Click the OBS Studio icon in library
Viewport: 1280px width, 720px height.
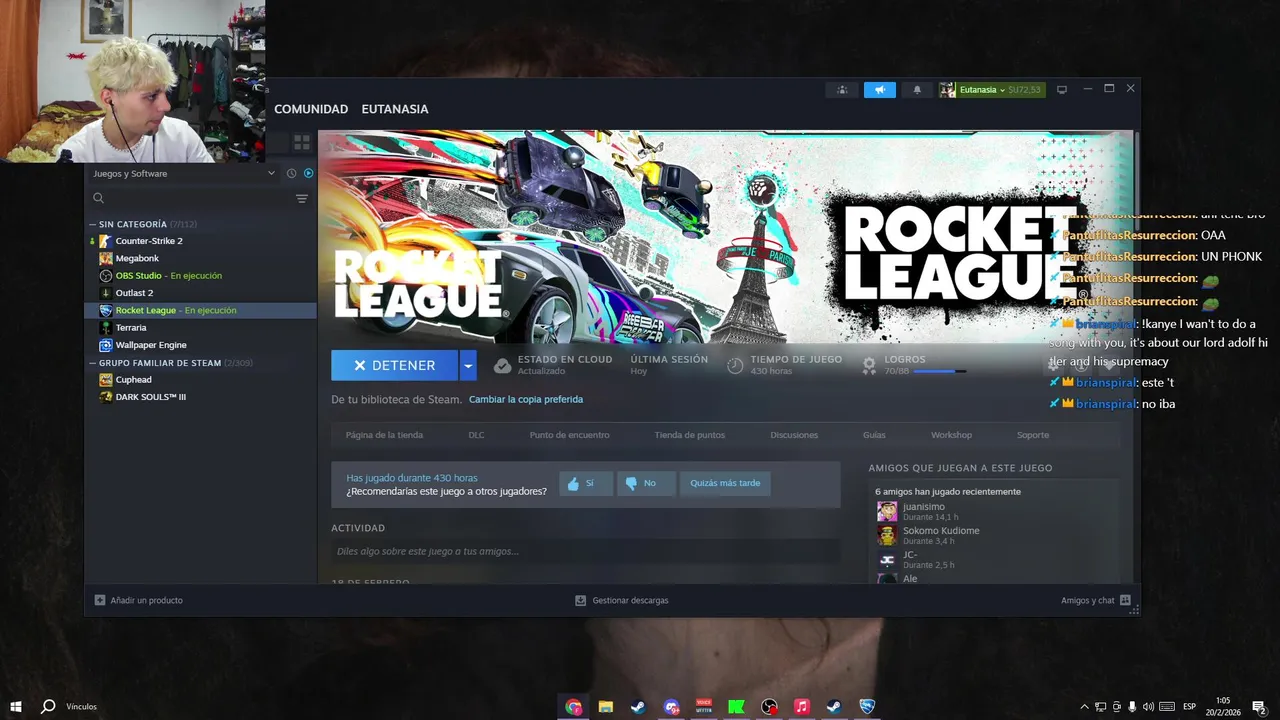click(106, 275)
